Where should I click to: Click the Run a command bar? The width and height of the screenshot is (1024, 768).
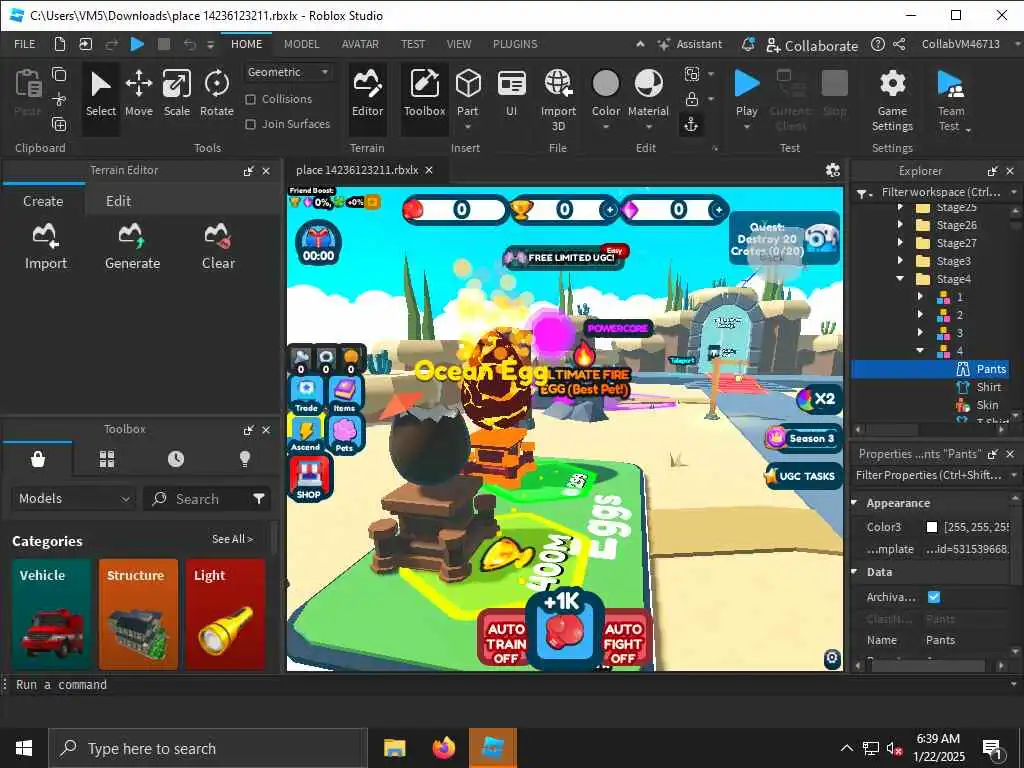coord(509,685)
